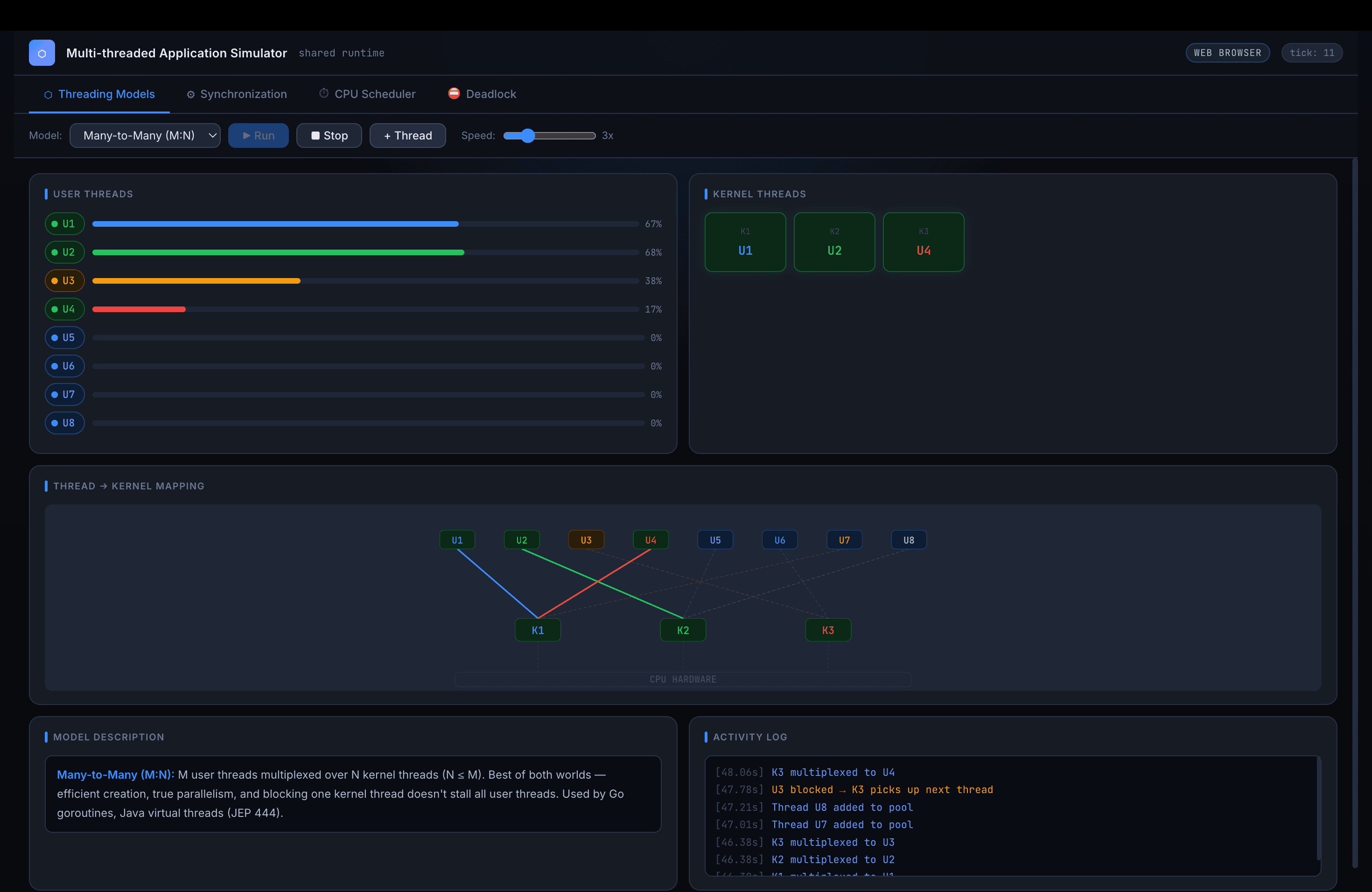Open the Model dropdown Many-to-Many (M:N)
Image resolution: width=1372 pixels, height=892 pixels.
pyautogui.click(x=145, y=135)
